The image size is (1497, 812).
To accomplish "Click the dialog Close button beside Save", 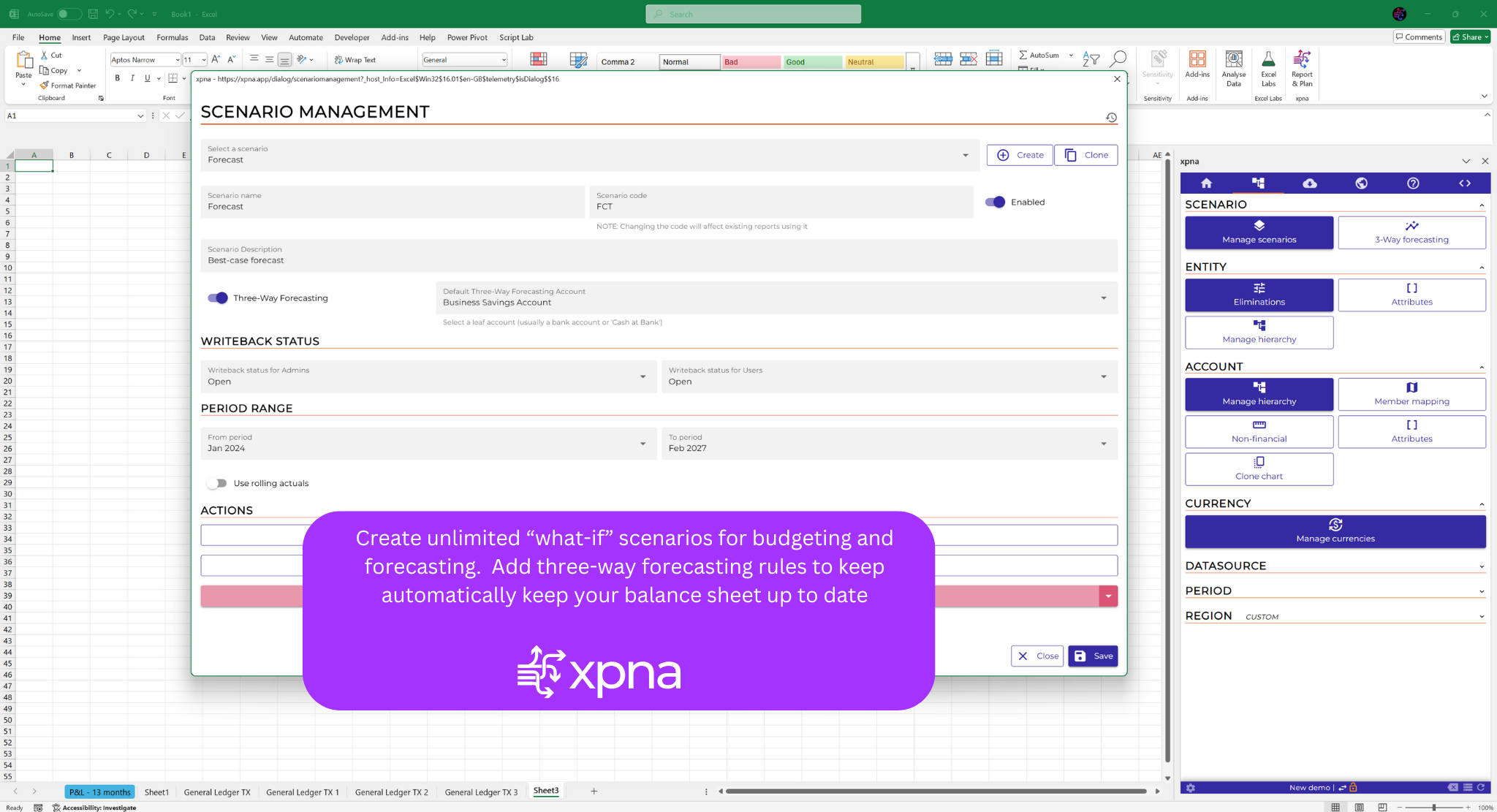I will pos(1038,656).
